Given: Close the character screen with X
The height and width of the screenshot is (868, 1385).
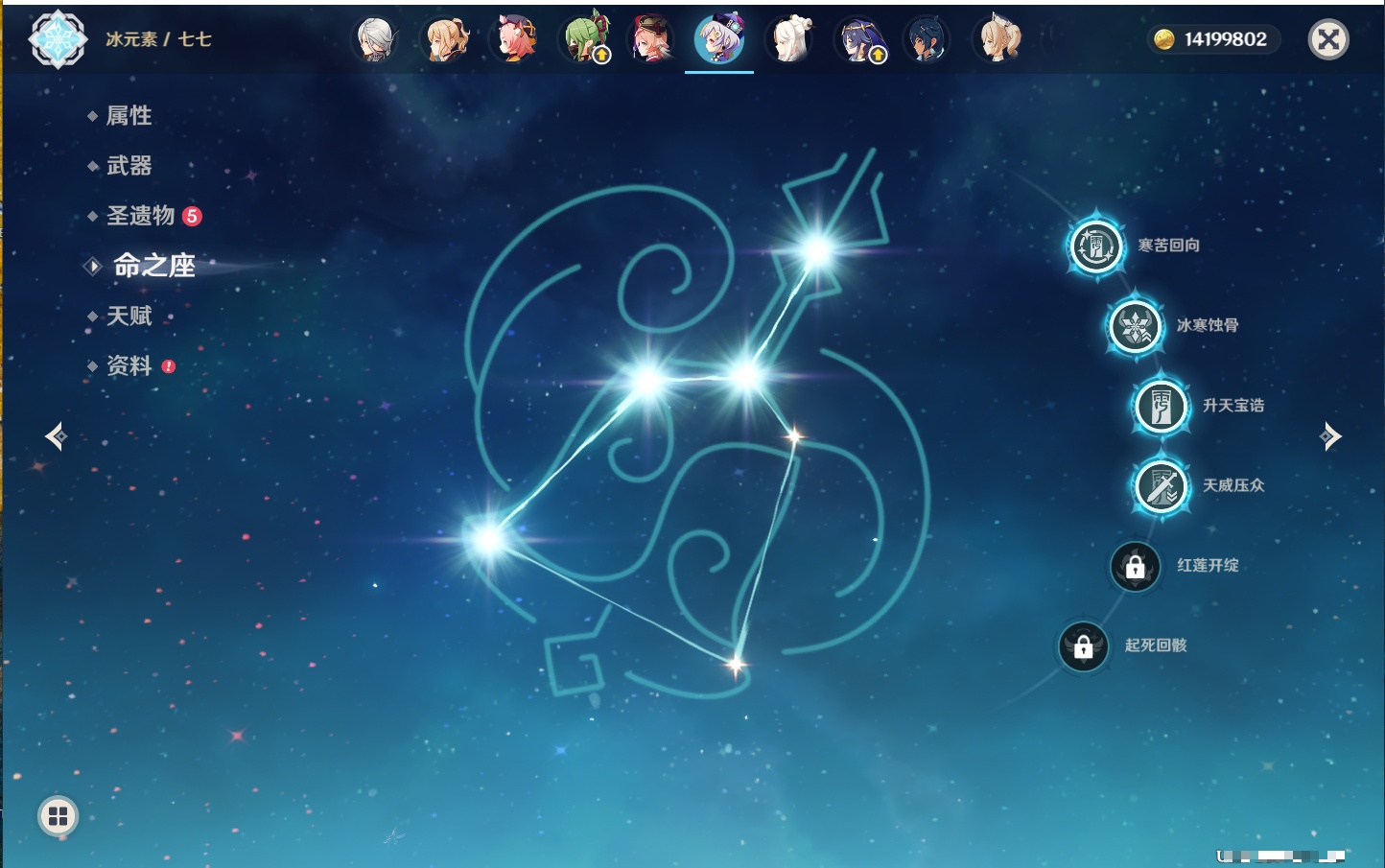Looking at the screenshot, I should click(x=1328, y=39).
